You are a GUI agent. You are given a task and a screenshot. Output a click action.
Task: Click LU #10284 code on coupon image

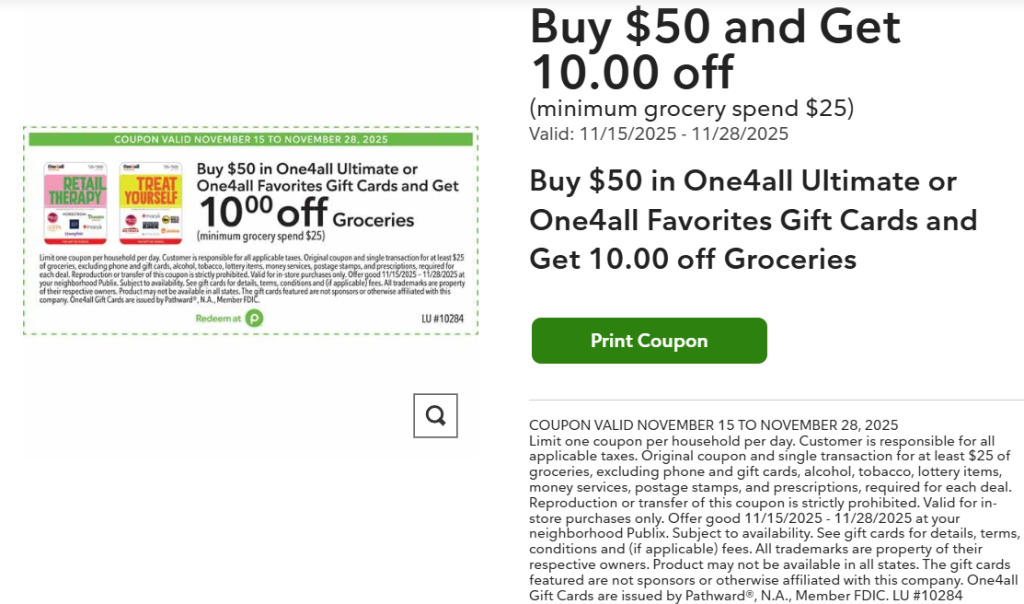442,319
